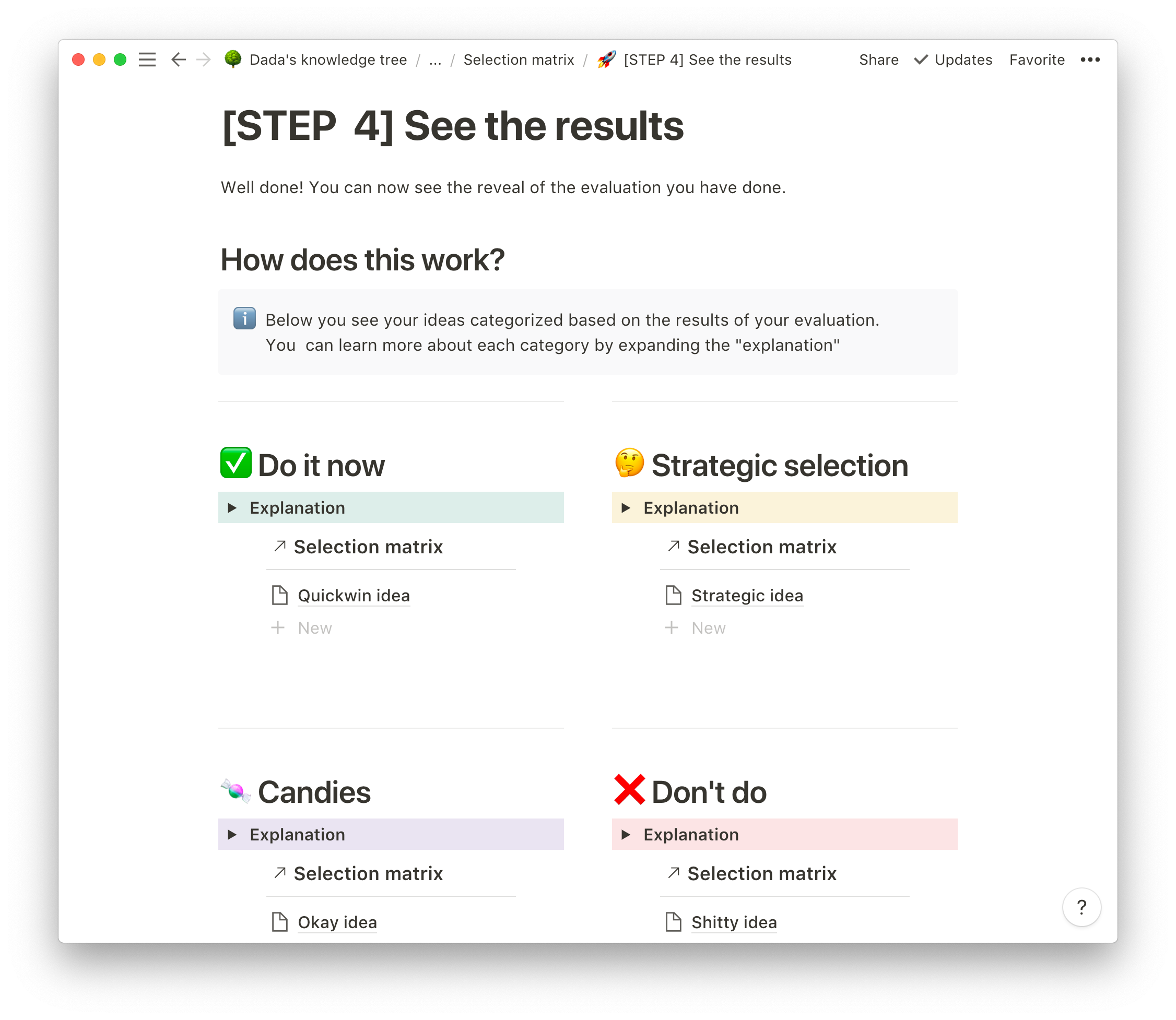Screen dimensions: 1176x1020
Task: Go back with the left arrow
Action: pos(179,60)
